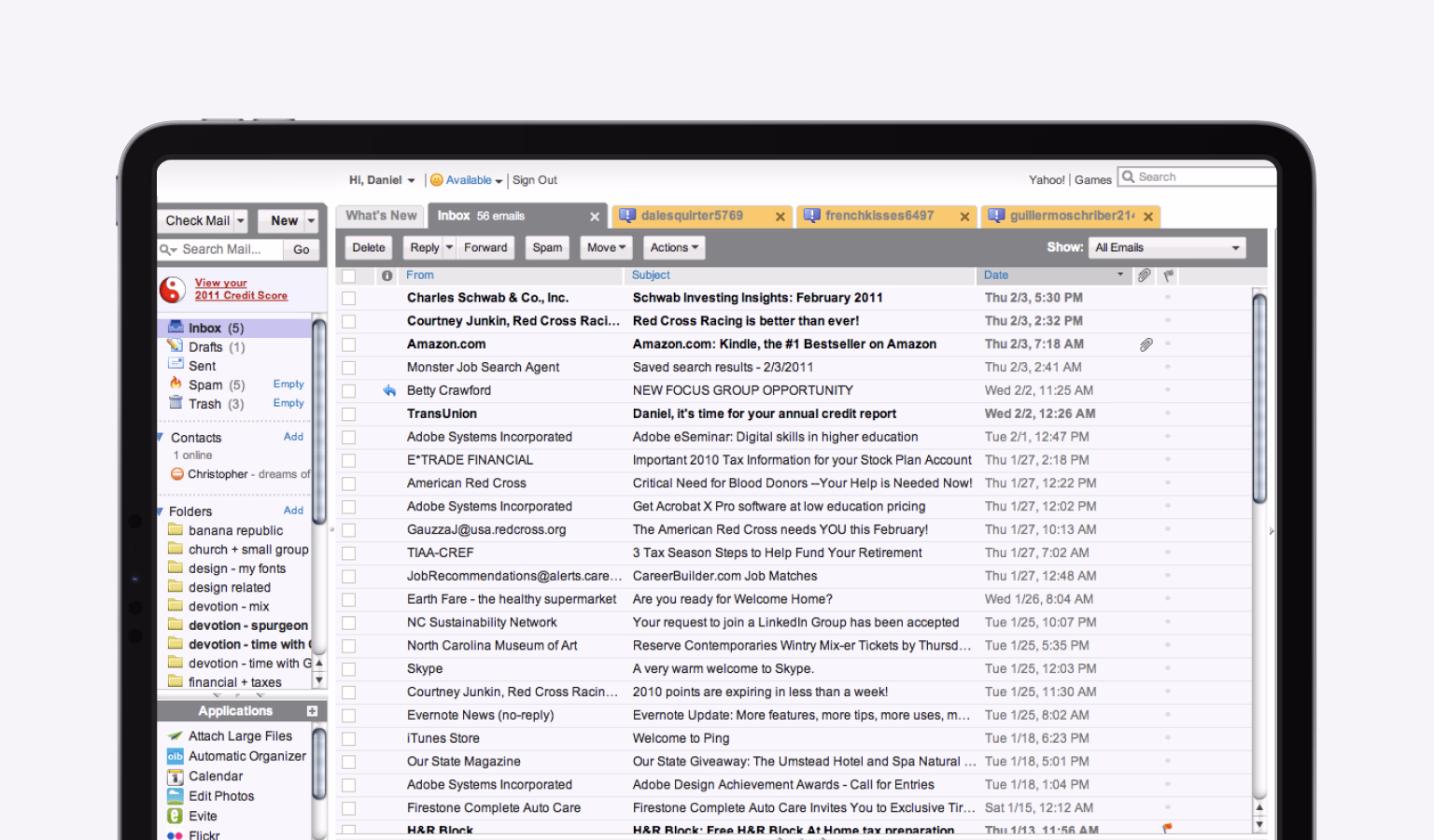
Task: Click the Evite app icon
Action: coord(176,816)
